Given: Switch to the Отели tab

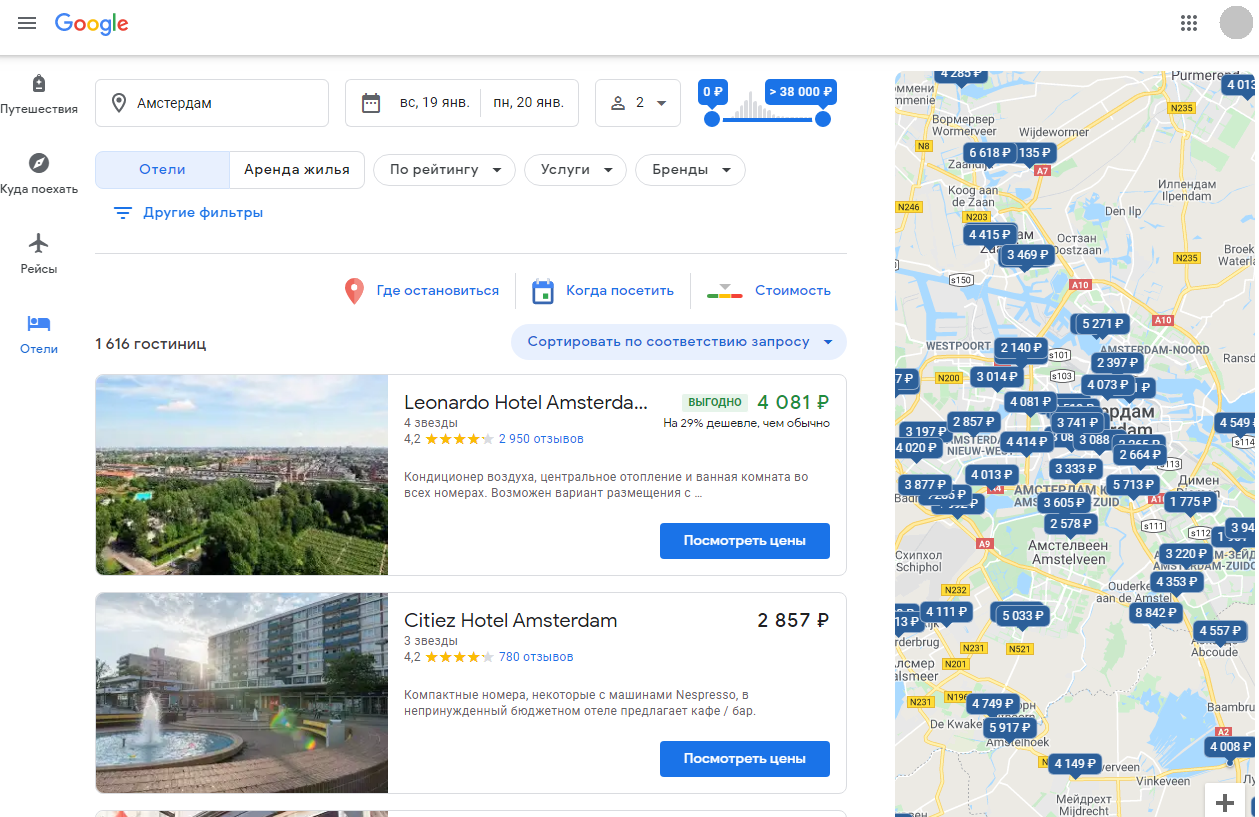Looking at the screenshot, I should [162, 170].
